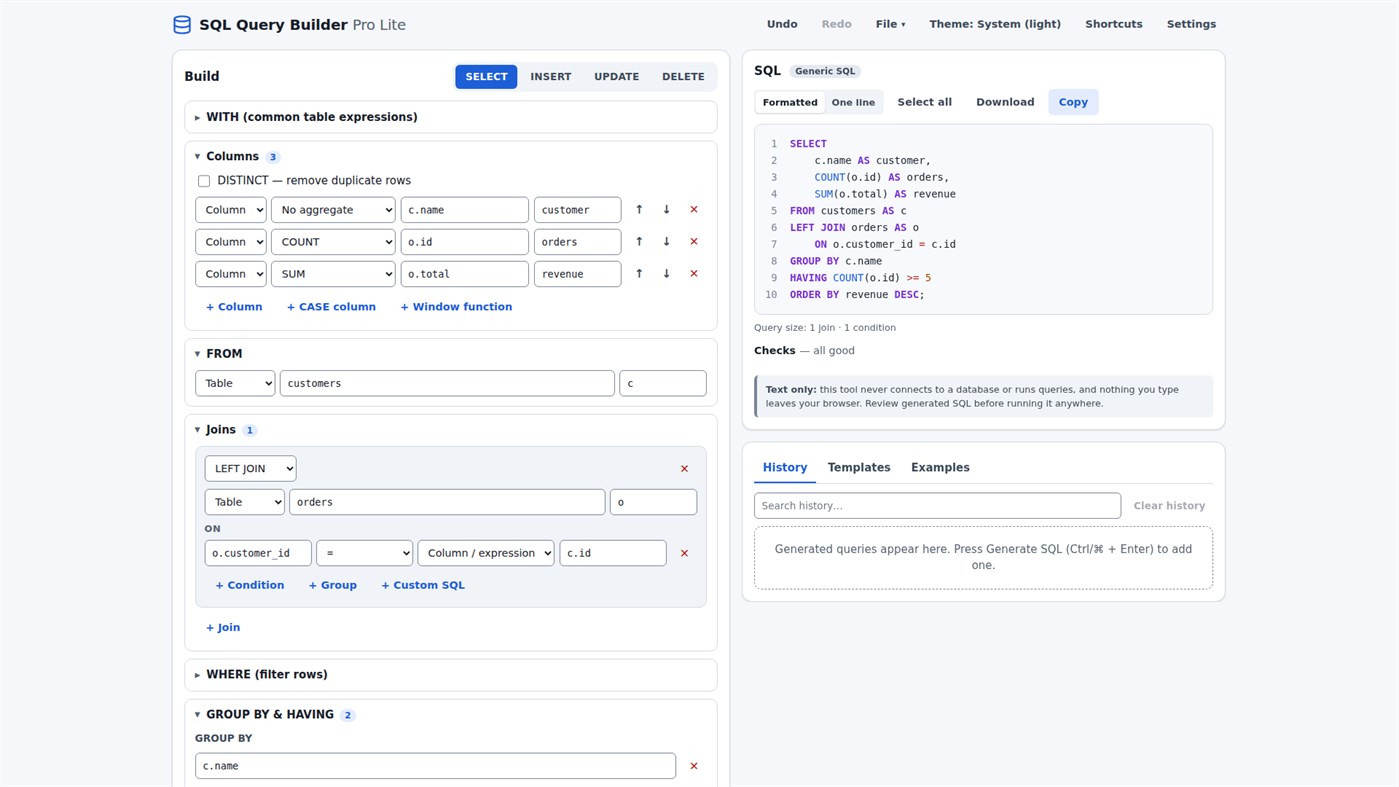Viewport: 1399px width, 787px height.
Task: Open the File menu
Action: coord(890,24)
